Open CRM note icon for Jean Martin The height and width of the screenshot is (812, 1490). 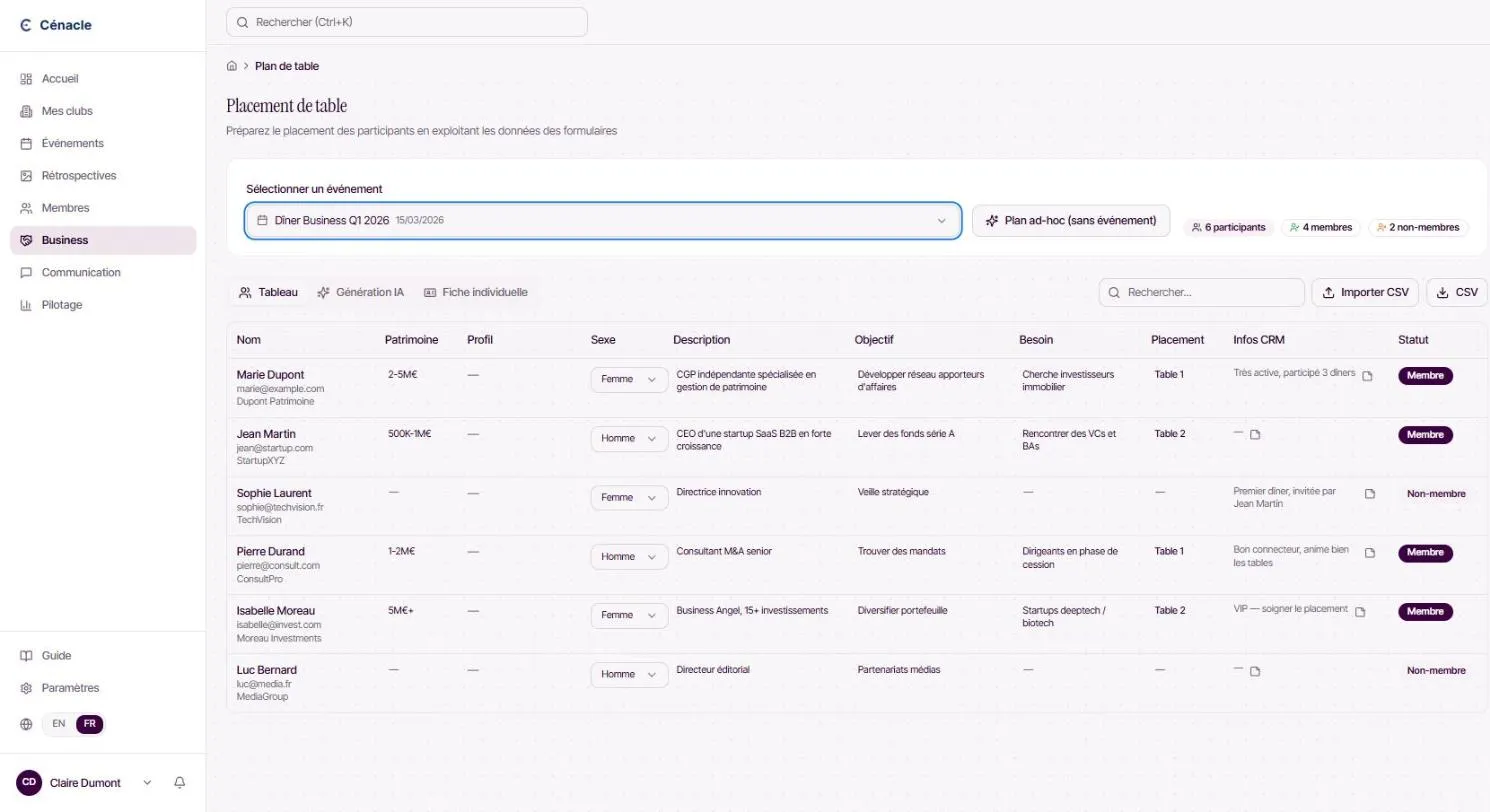(x=1255, y=435)
